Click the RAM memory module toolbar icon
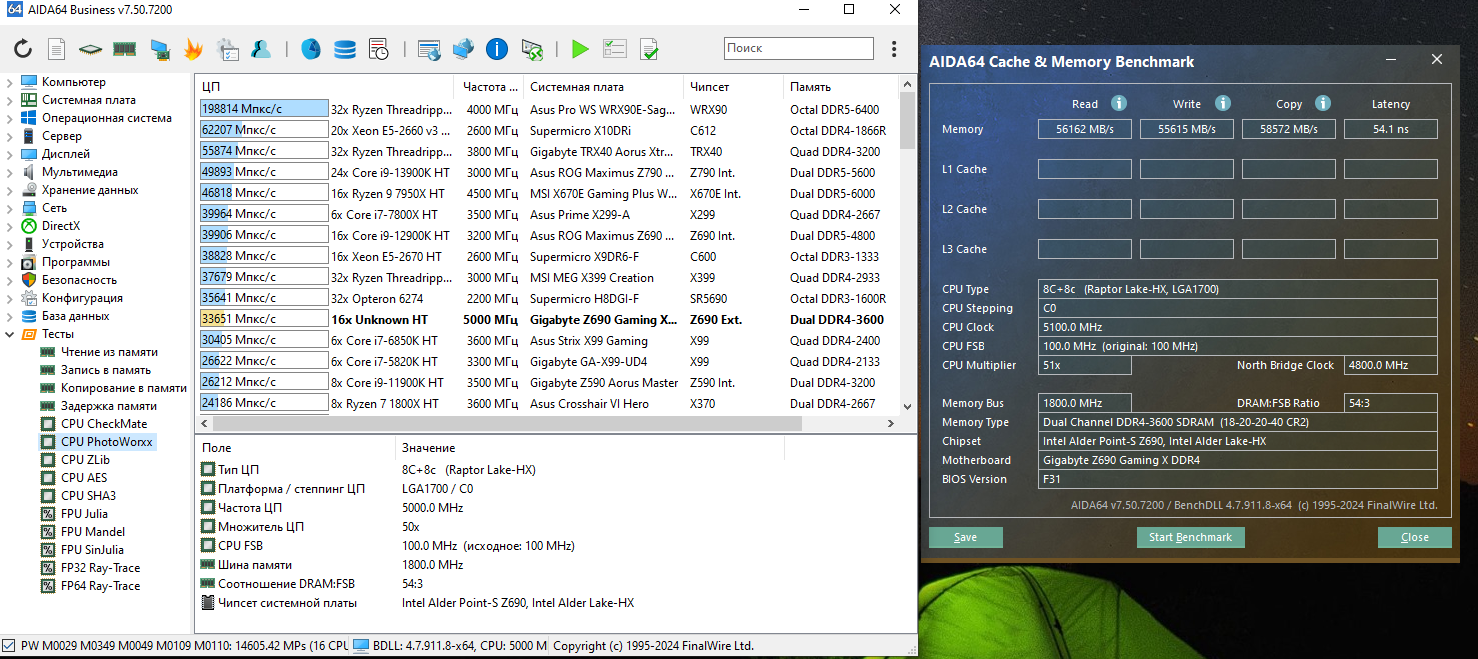The width and height of the screenshot is (1478, 659). pyautogui.click(x=124, y=48)
